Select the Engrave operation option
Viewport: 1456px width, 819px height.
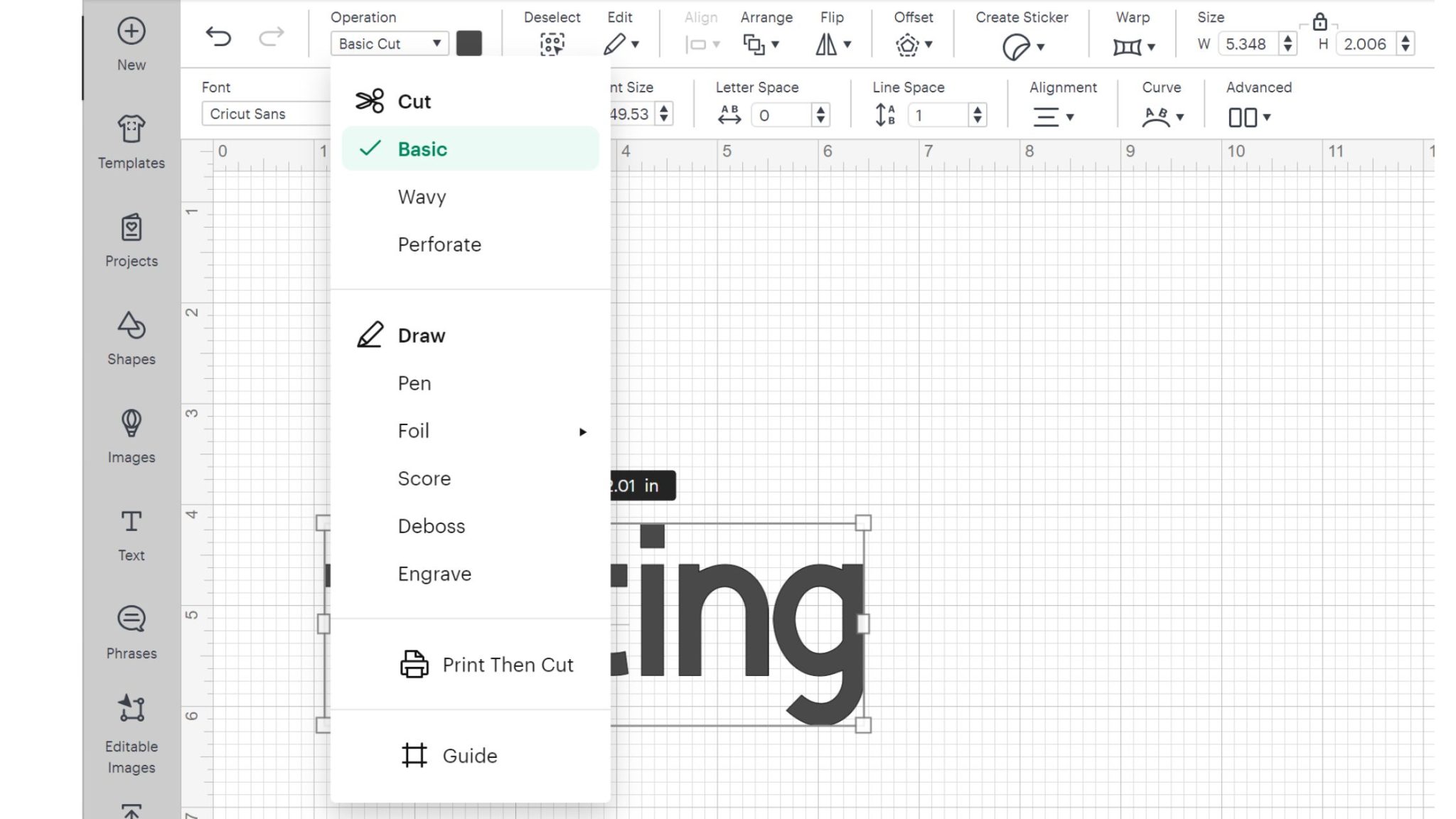point(435,573)
